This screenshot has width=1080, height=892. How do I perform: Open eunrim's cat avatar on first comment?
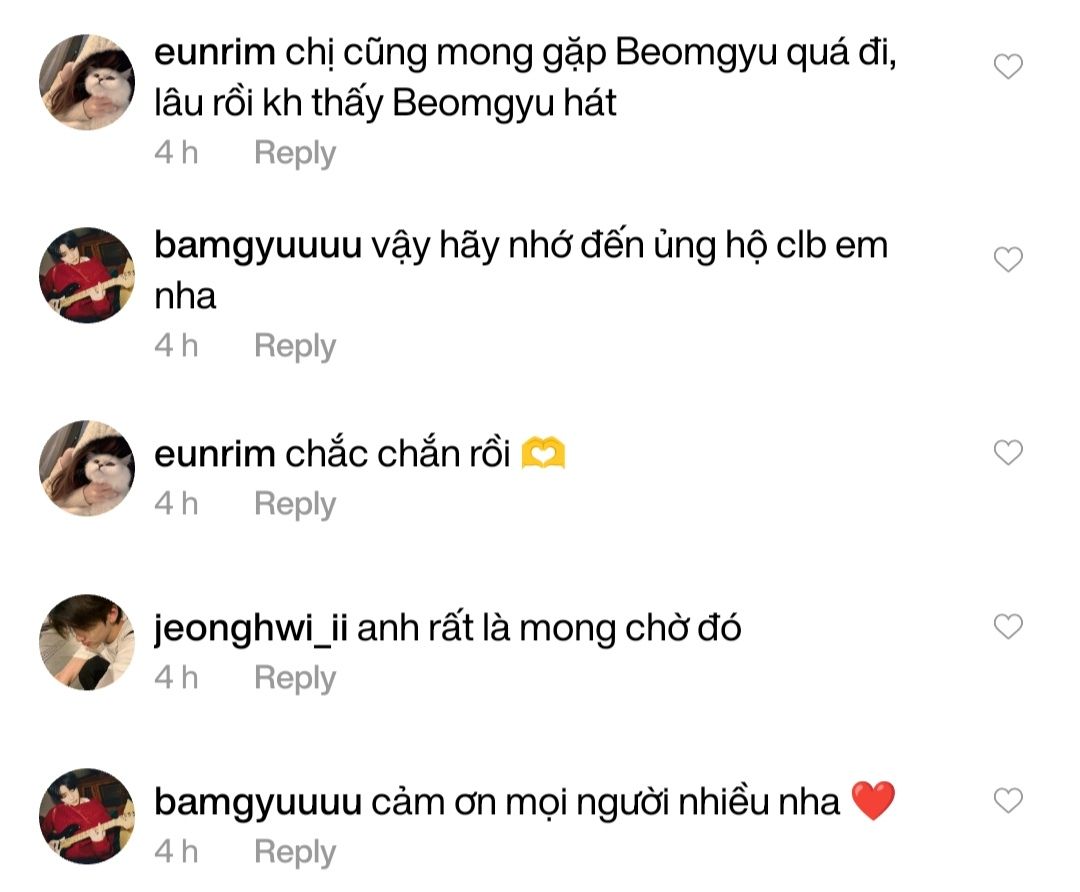point(87,82)
